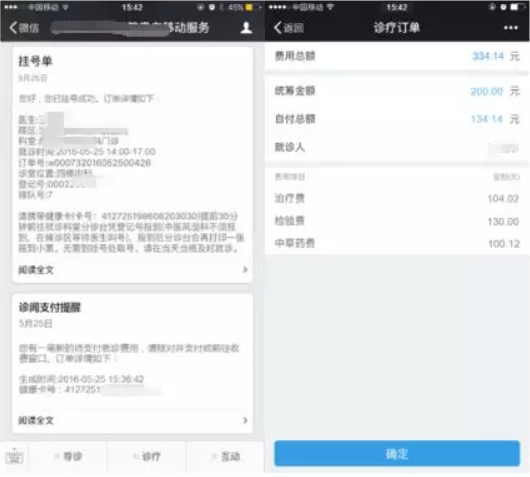Open the account profile person icon
This screenshot has height=477, width=530.
point(246,28)
